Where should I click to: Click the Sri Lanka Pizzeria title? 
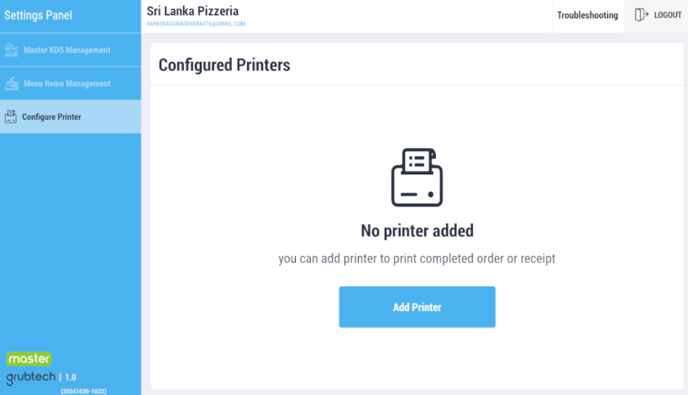(193, 11)
